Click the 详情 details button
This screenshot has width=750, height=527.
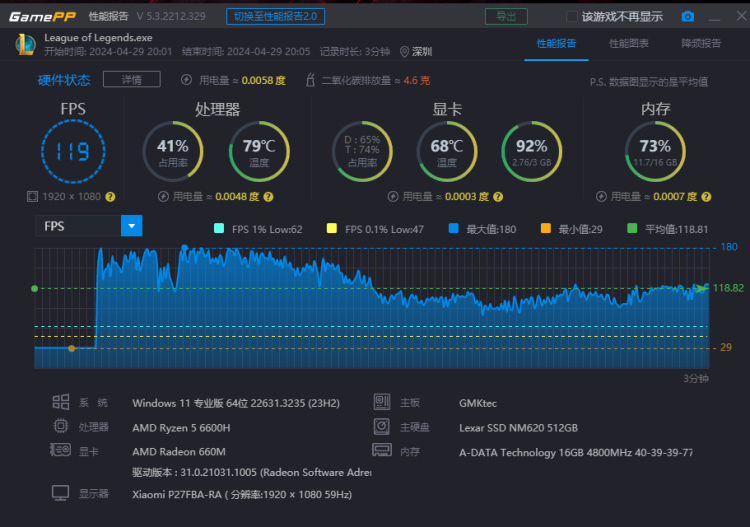(132, 79)
